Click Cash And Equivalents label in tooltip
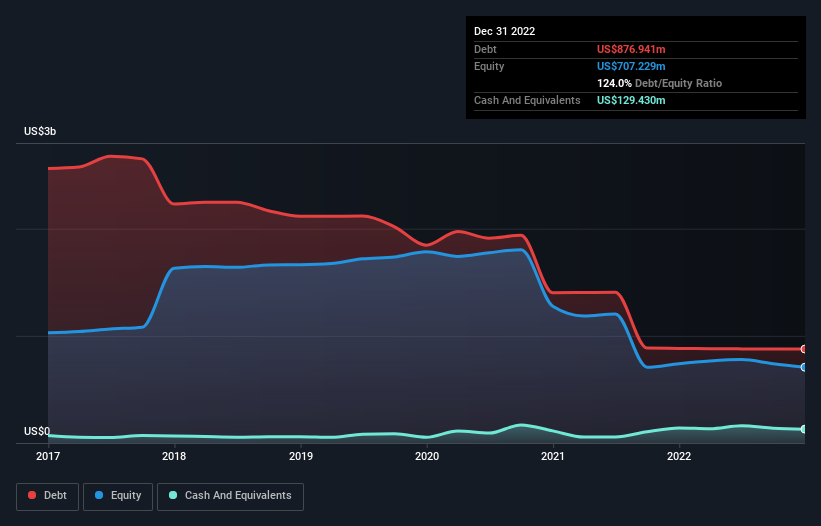The height and width of the screenshot is (526, 821). coord(527,100)
